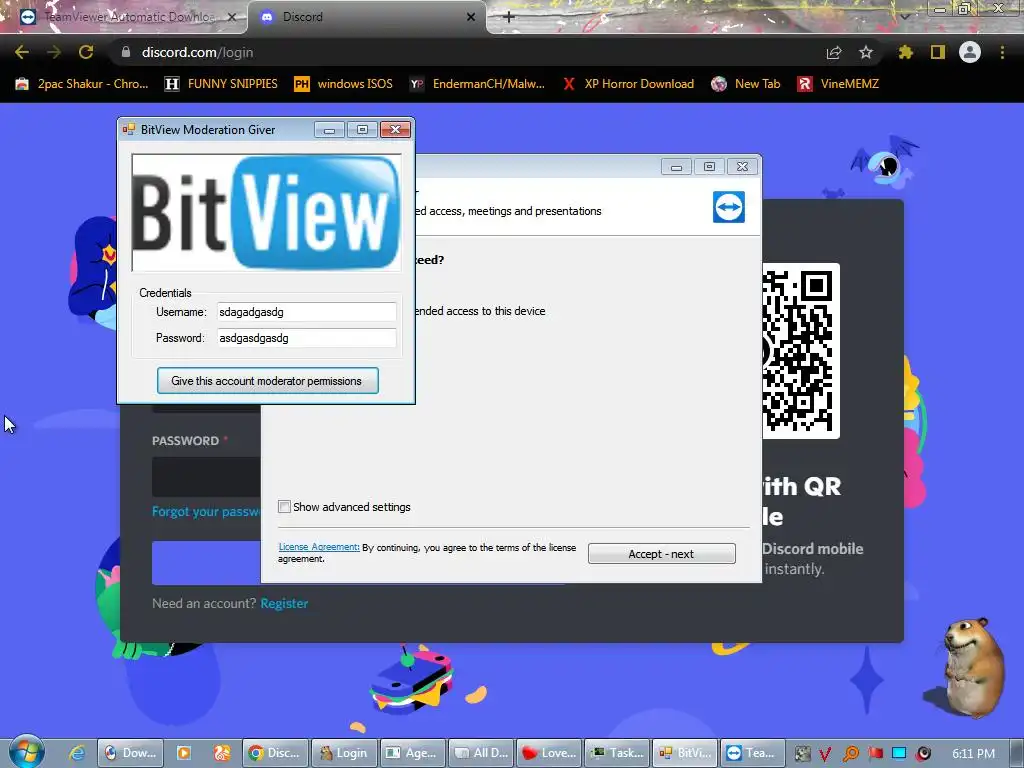The image size is (1024, 768).
Task: Switch to the BitVi... taskbar window
Action: pos(685,753)
